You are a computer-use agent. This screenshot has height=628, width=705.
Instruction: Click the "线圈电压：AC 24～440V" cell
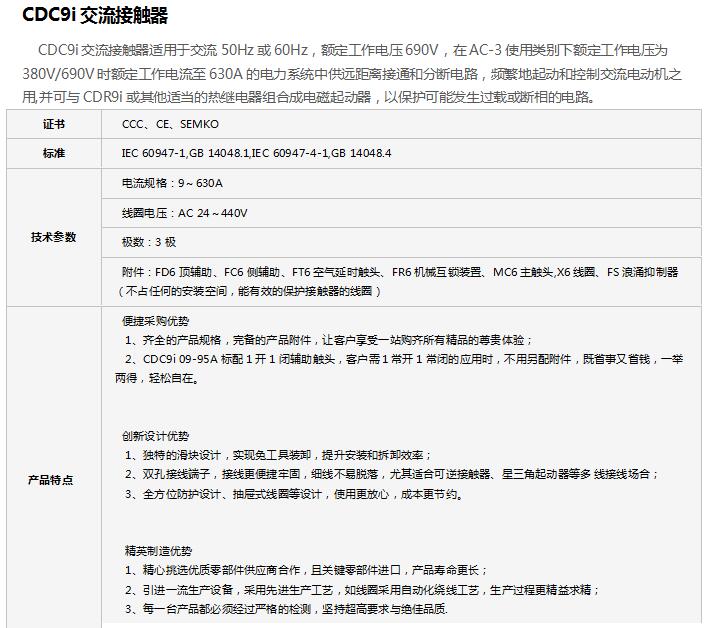(x=401, y=213)
